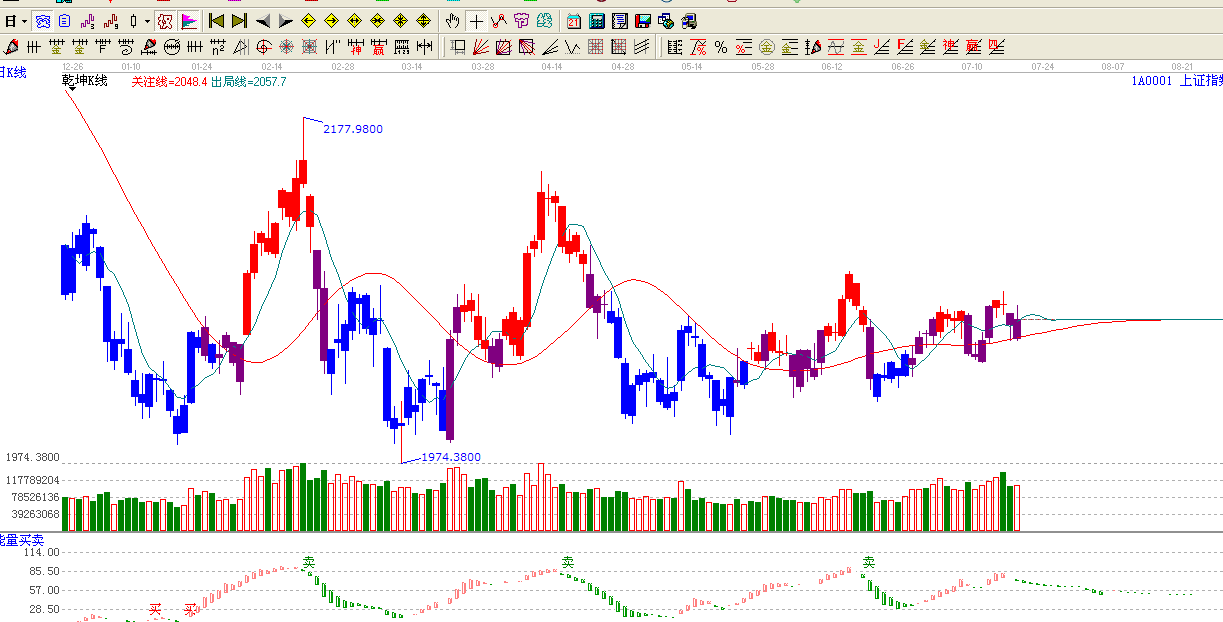Open the calculator icon
The image size is (1223, 622).
tap(597, 21)
